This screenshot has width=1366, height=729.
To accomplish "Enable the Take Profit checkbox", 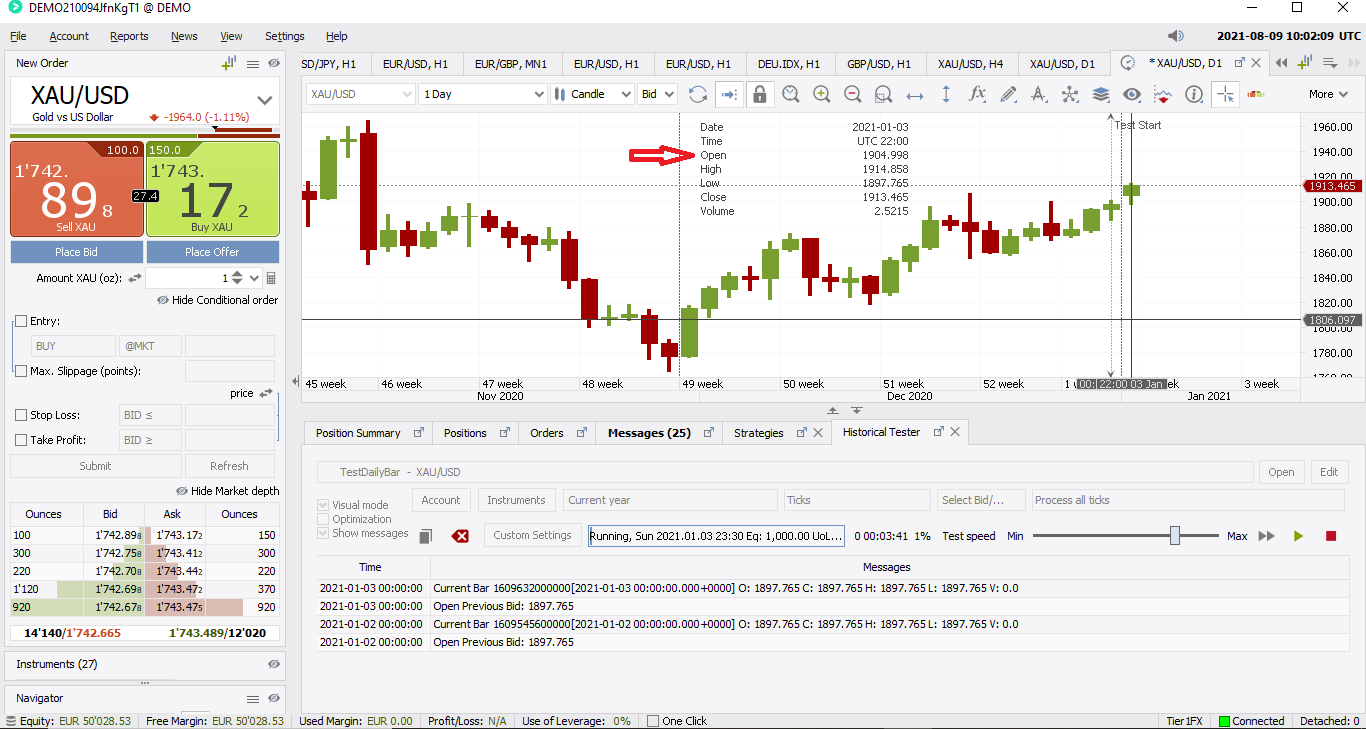I will [x=21, y=440].
